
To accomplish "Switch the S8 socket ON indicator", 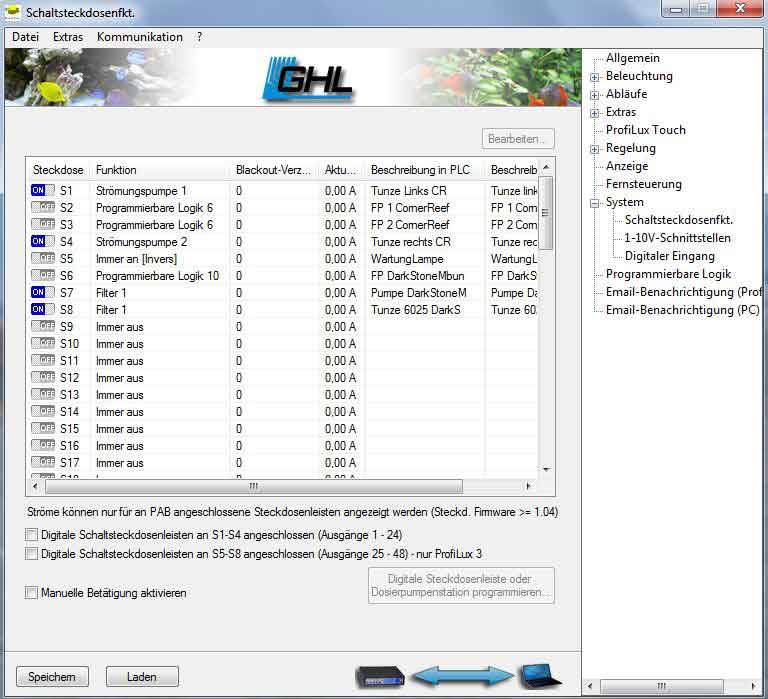I will pos(43,309).
